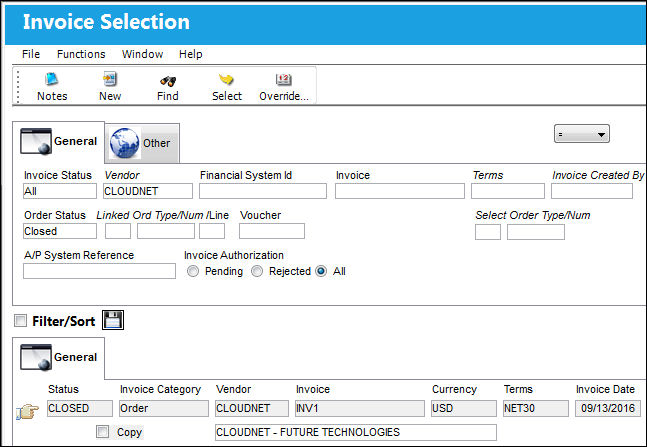Image resolution: width=647 pixels, height=447 pixels.
Task: Click the A/P System Reference field
Action: (99, 271)
